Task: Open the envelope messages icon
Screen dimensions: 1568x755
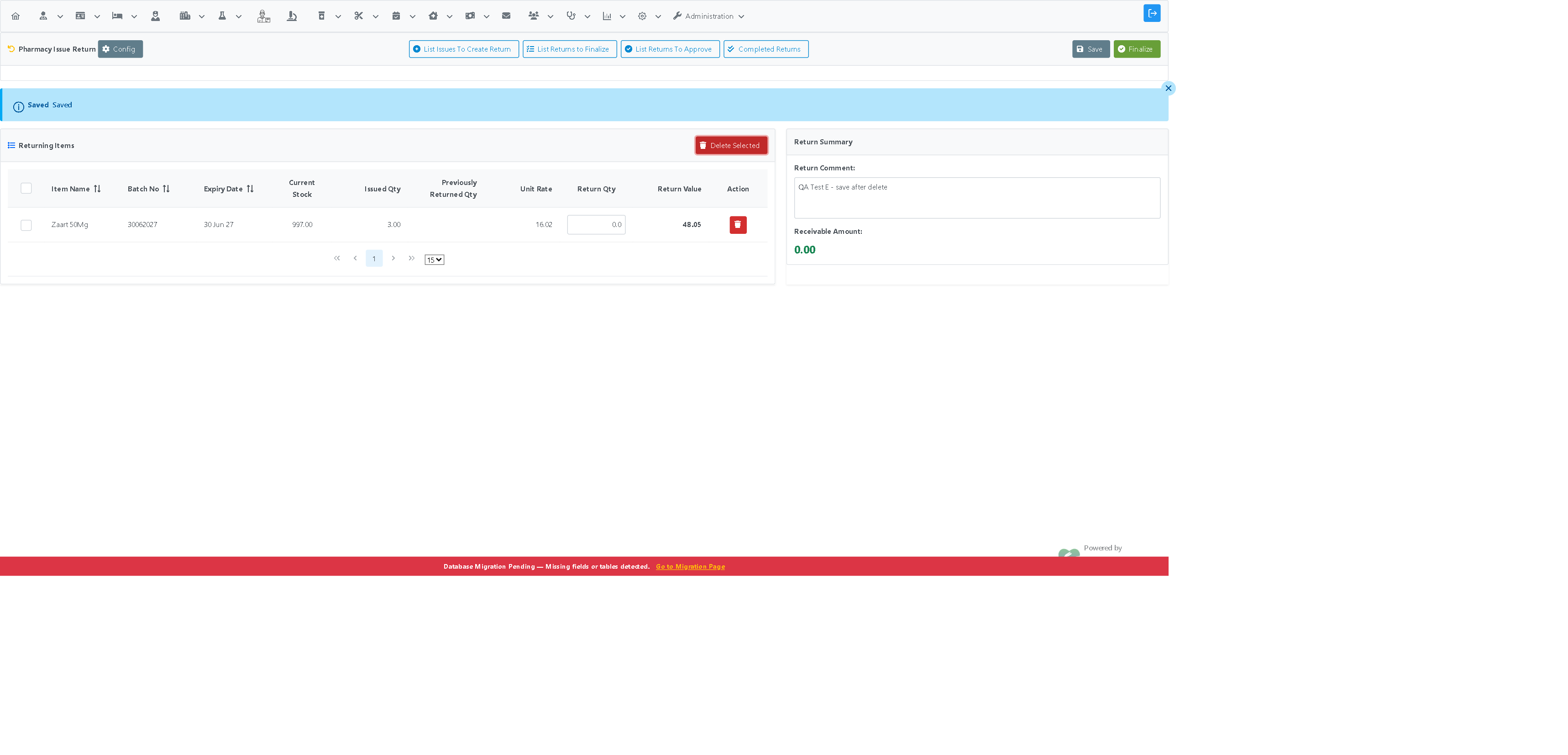Action: click(x=506, y=16)
